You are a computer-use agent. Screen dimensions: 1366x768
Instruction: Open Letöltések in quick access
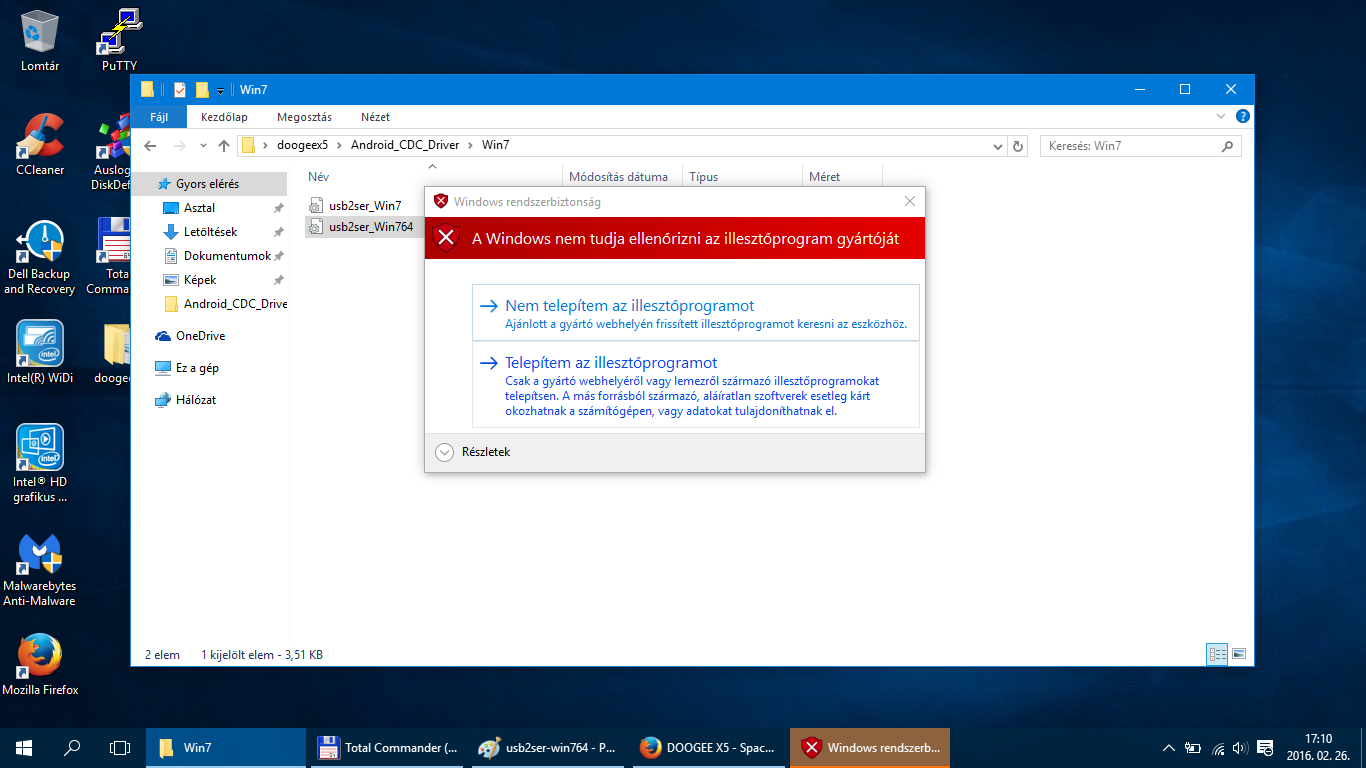click(x=210, y=232)
